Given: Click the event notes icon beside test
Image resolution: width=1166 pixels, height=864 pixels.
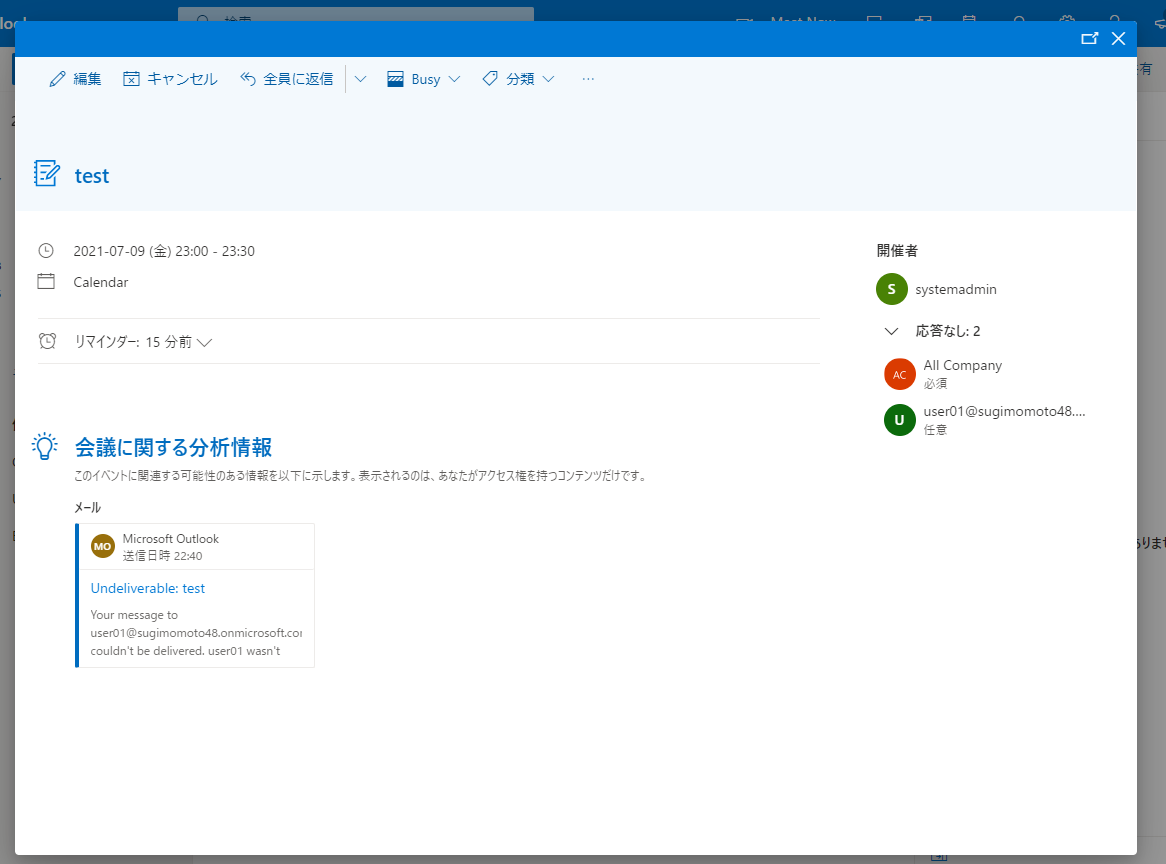Looking at the screenshot, I should [x=46, y=173].
